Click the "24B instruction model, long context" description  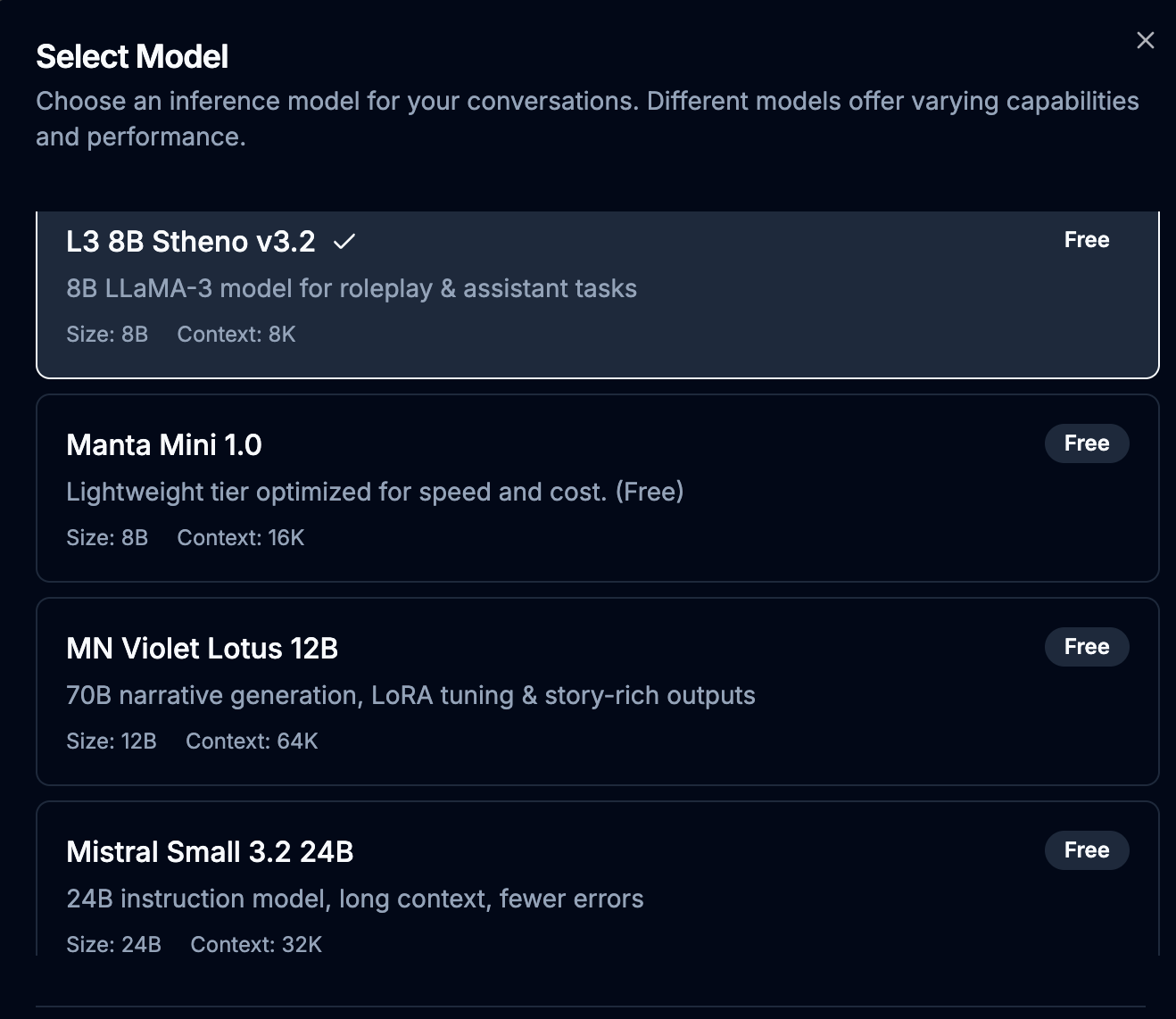coord(355,899)
